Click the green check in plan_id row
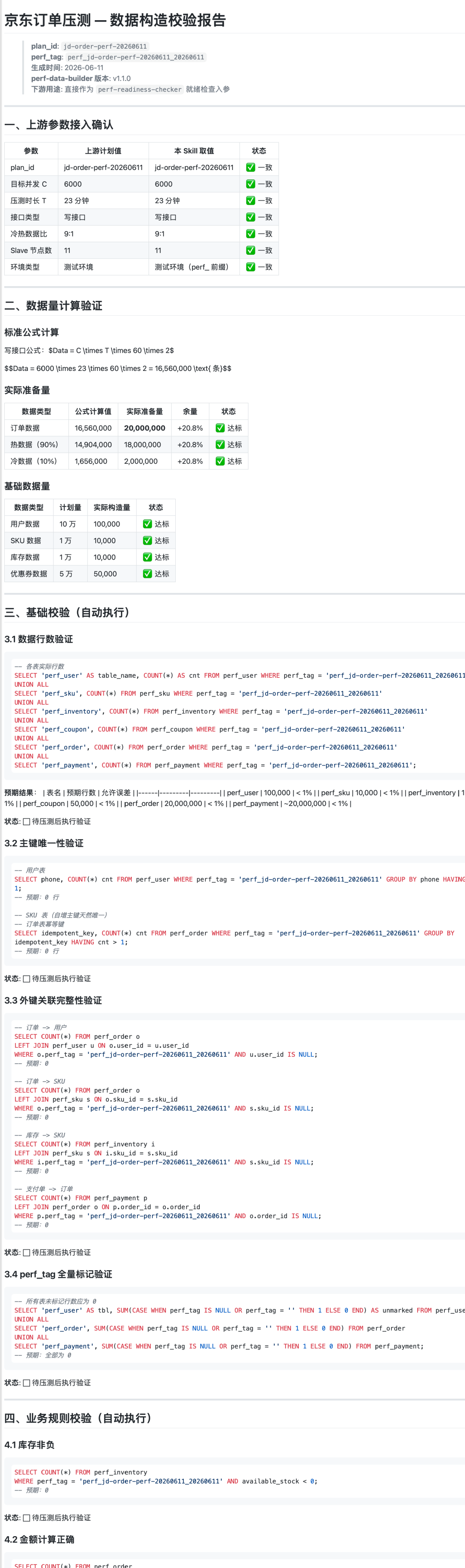465x1568 pixels. 251,167
